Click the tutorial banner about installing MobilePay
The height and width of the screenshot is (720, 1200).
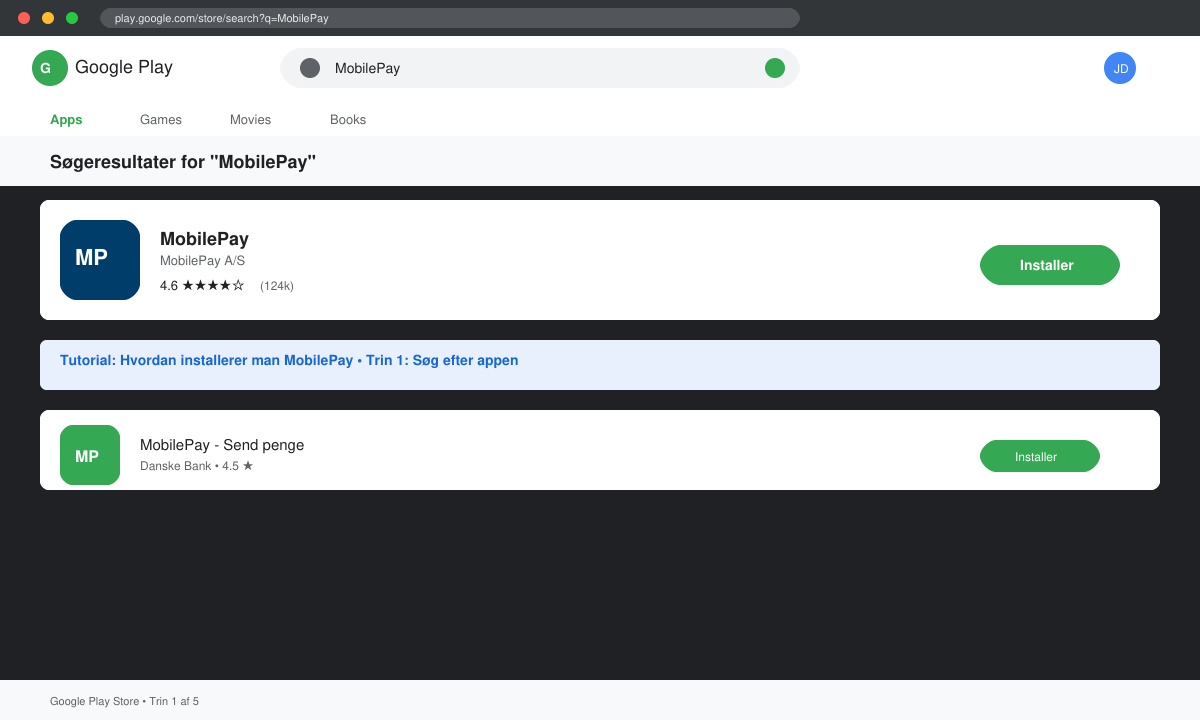pos(600,365)
